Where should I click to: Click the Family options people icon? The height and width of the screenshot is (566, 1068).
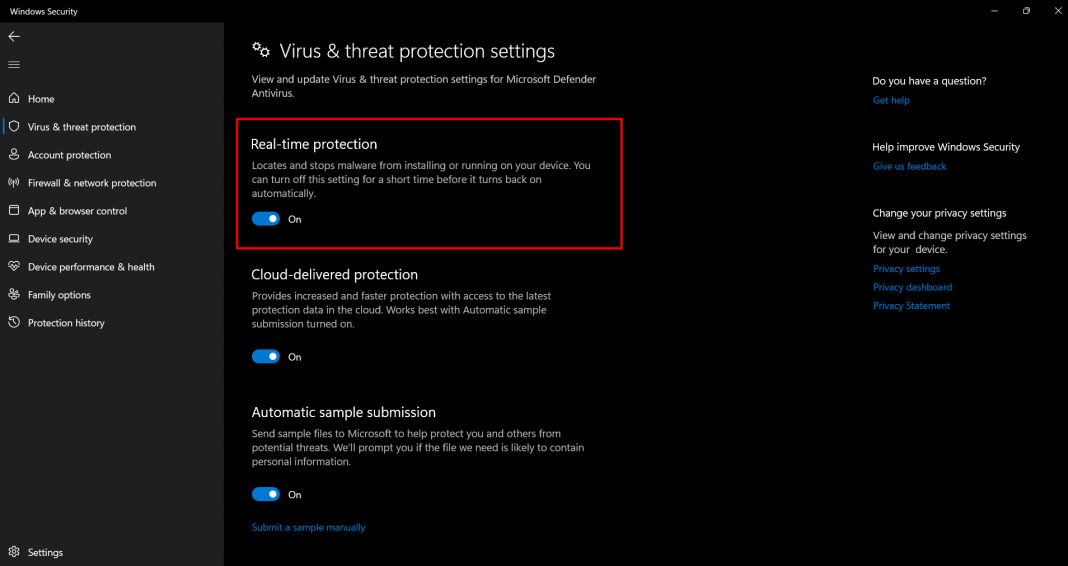click(14, 295)
